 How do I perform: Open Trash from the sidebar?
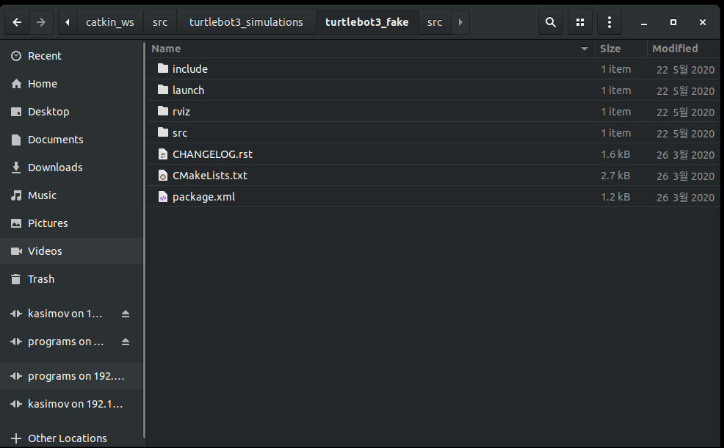coord(41,279)
